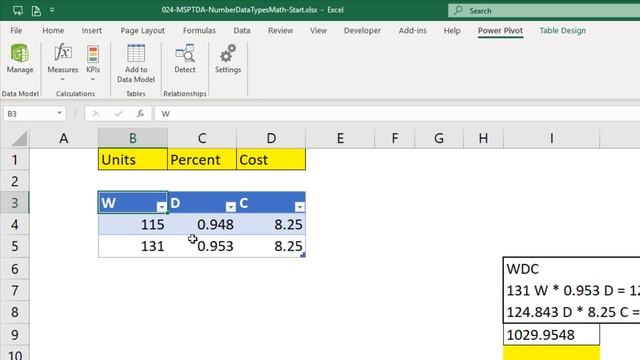Select column F header
This screenshot has height=360, width=640.
[x=395, y=138]
